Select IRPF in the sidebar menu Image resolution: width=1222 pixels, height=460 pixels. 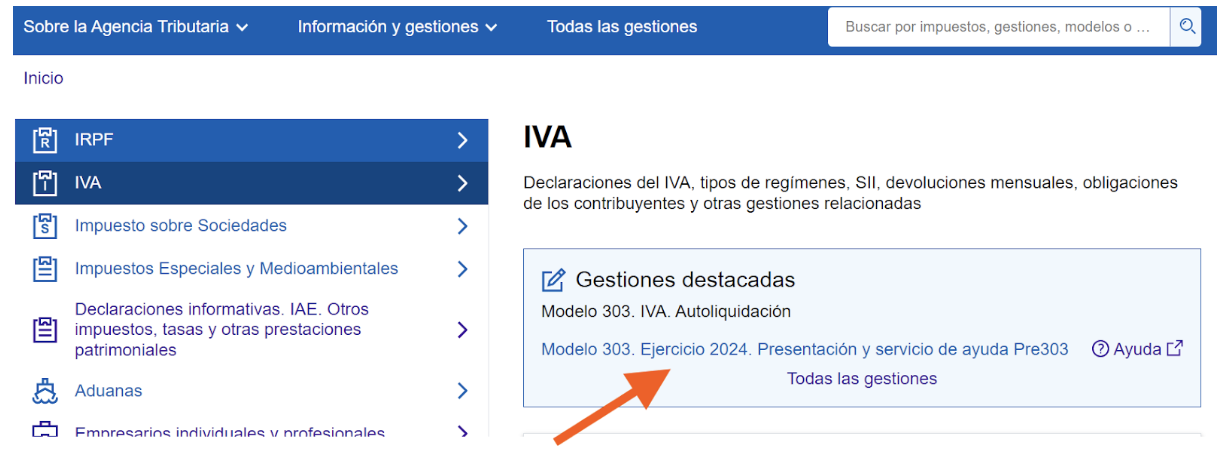click(252, 140)
